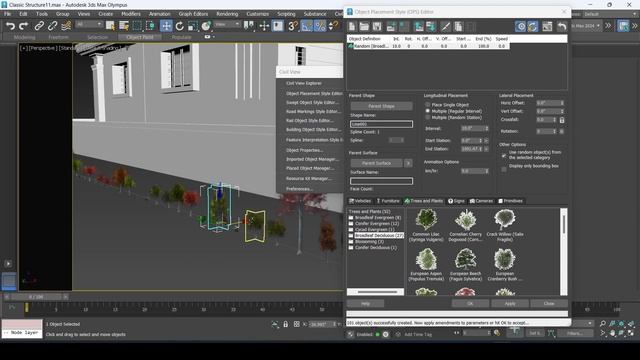Select the Link tool in main toolbar

coord(39,26)
